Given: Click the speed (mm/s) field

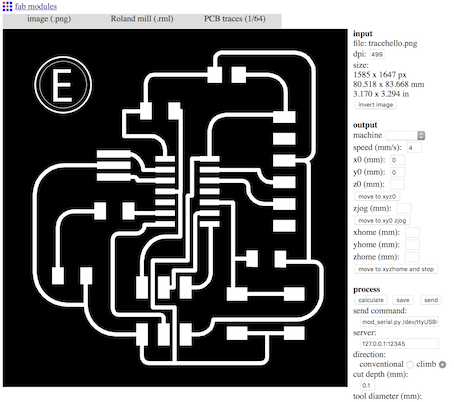Looking at the screenshot, I should coord(414,148).
